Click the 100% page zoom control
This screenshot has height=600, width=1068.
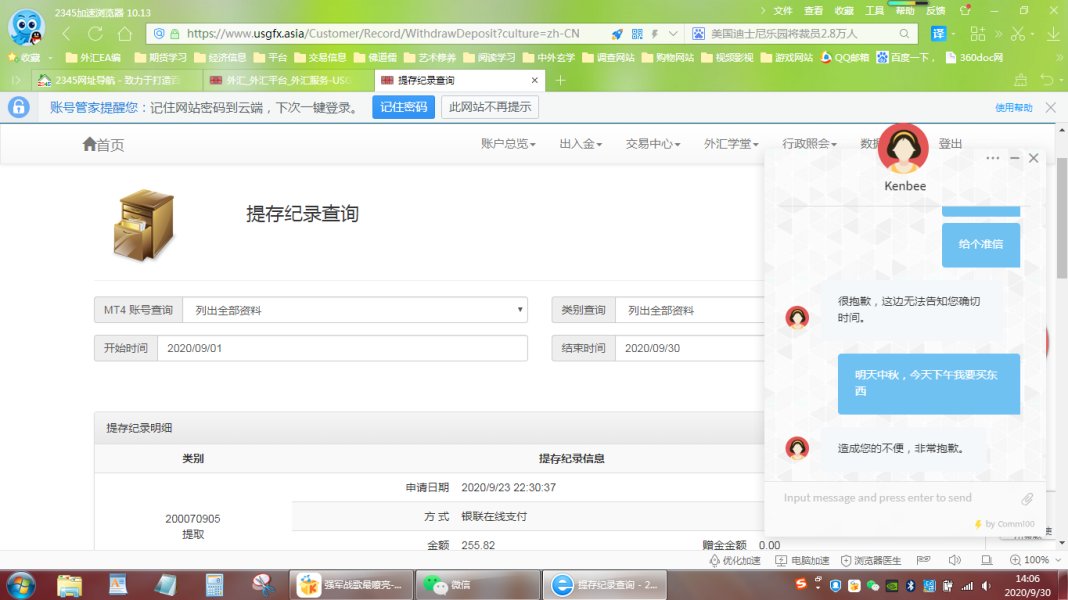pos(1030,560)
